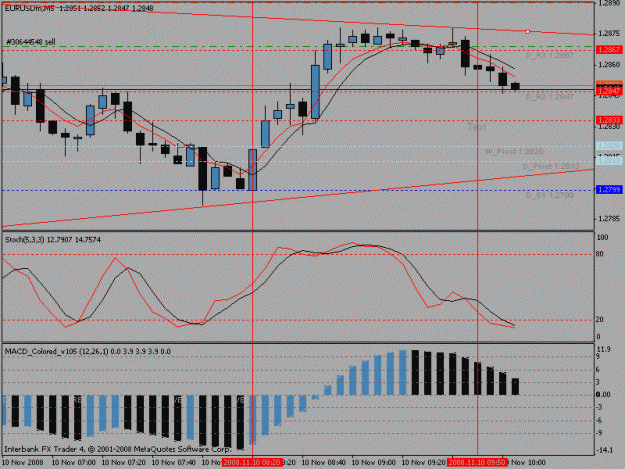The width and height of the screenshot is (625, 469).
Task: Click the 10 Nov 07:00 time axis label
Action: [x=74, y=463]
